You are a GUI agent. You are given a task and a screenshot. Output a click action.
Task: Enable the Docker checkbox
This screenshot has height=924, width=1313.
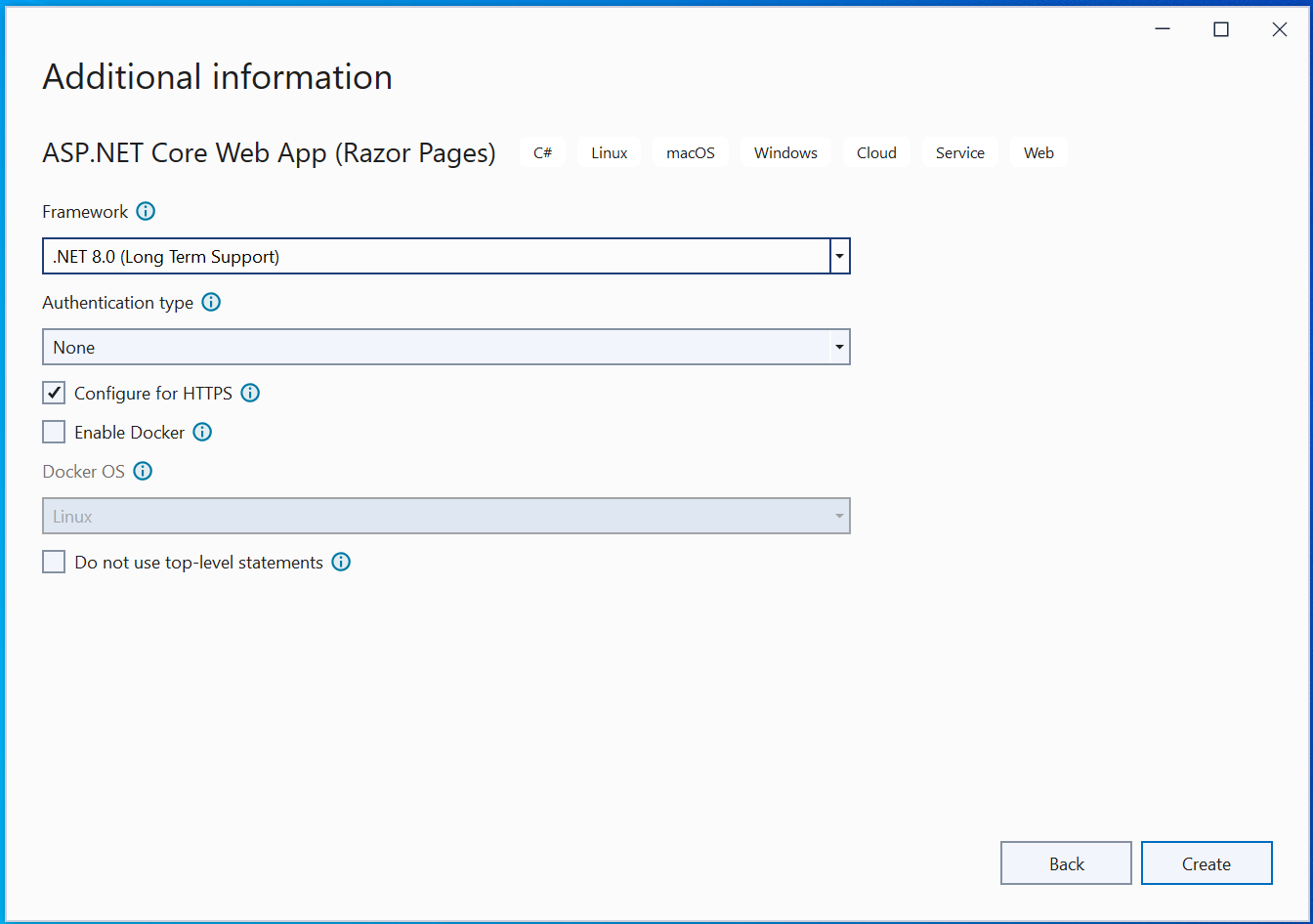54,432
